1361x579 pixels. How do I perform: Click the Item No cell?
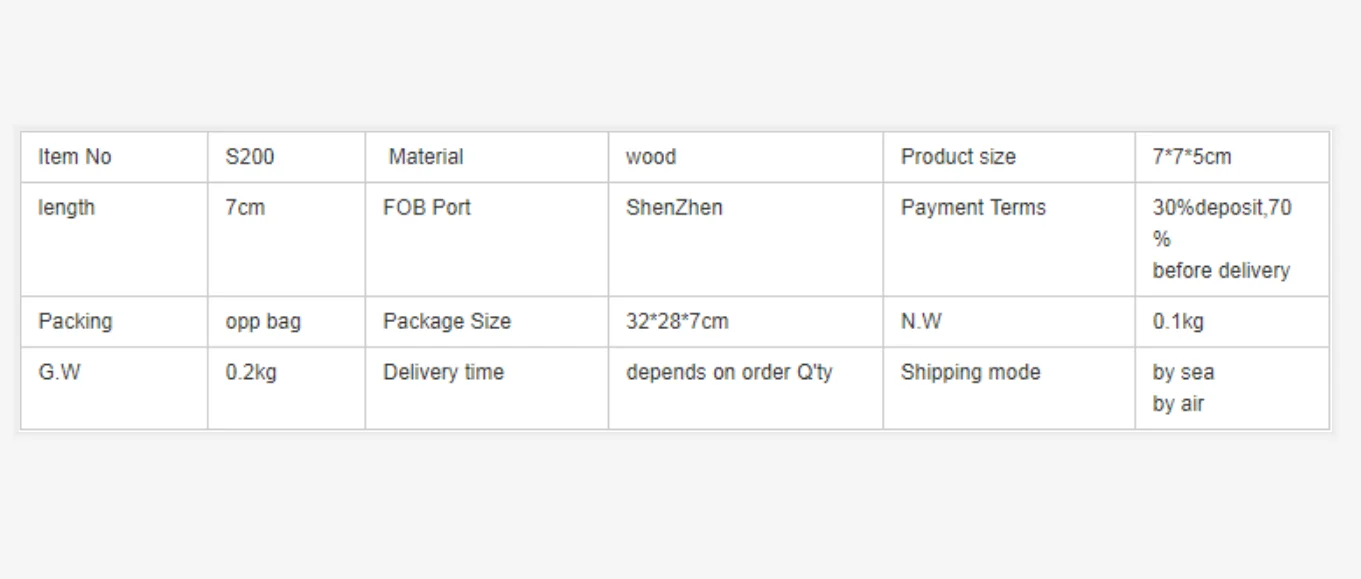pos(114,157)
